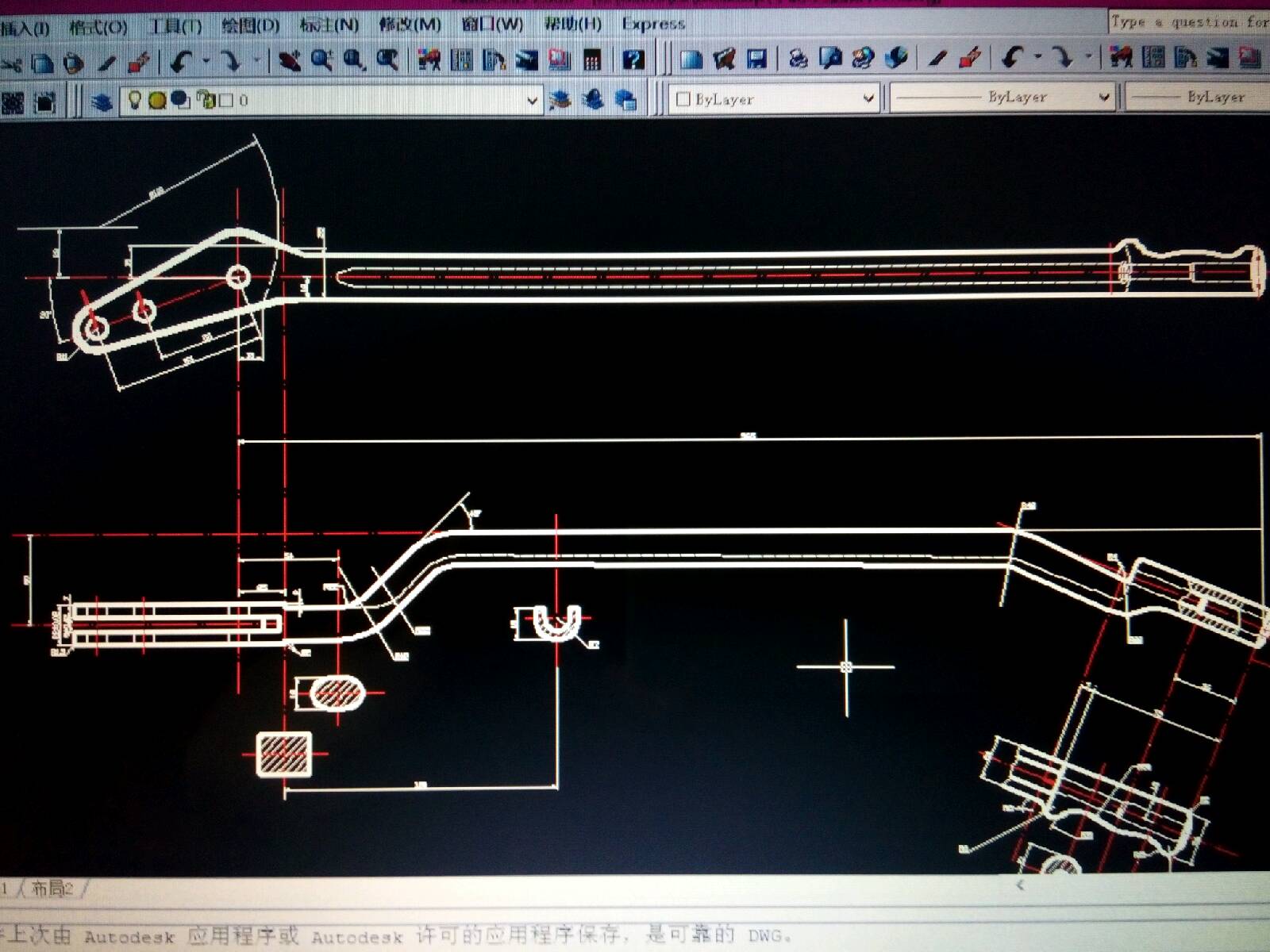Toggle layer 0 lock padlock icon
1270x952 pixels.
pyautogui.click(x=206, y=100)
